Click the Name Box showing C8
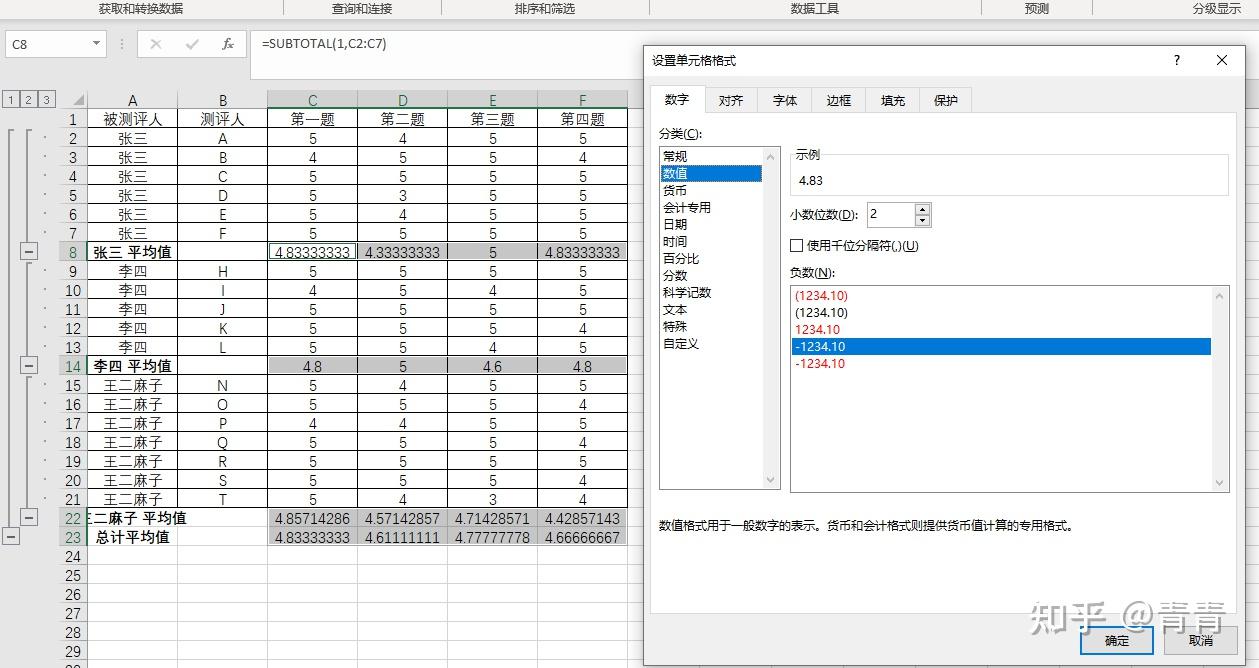This screenshot has width=1259, height=668. point(48,44)
